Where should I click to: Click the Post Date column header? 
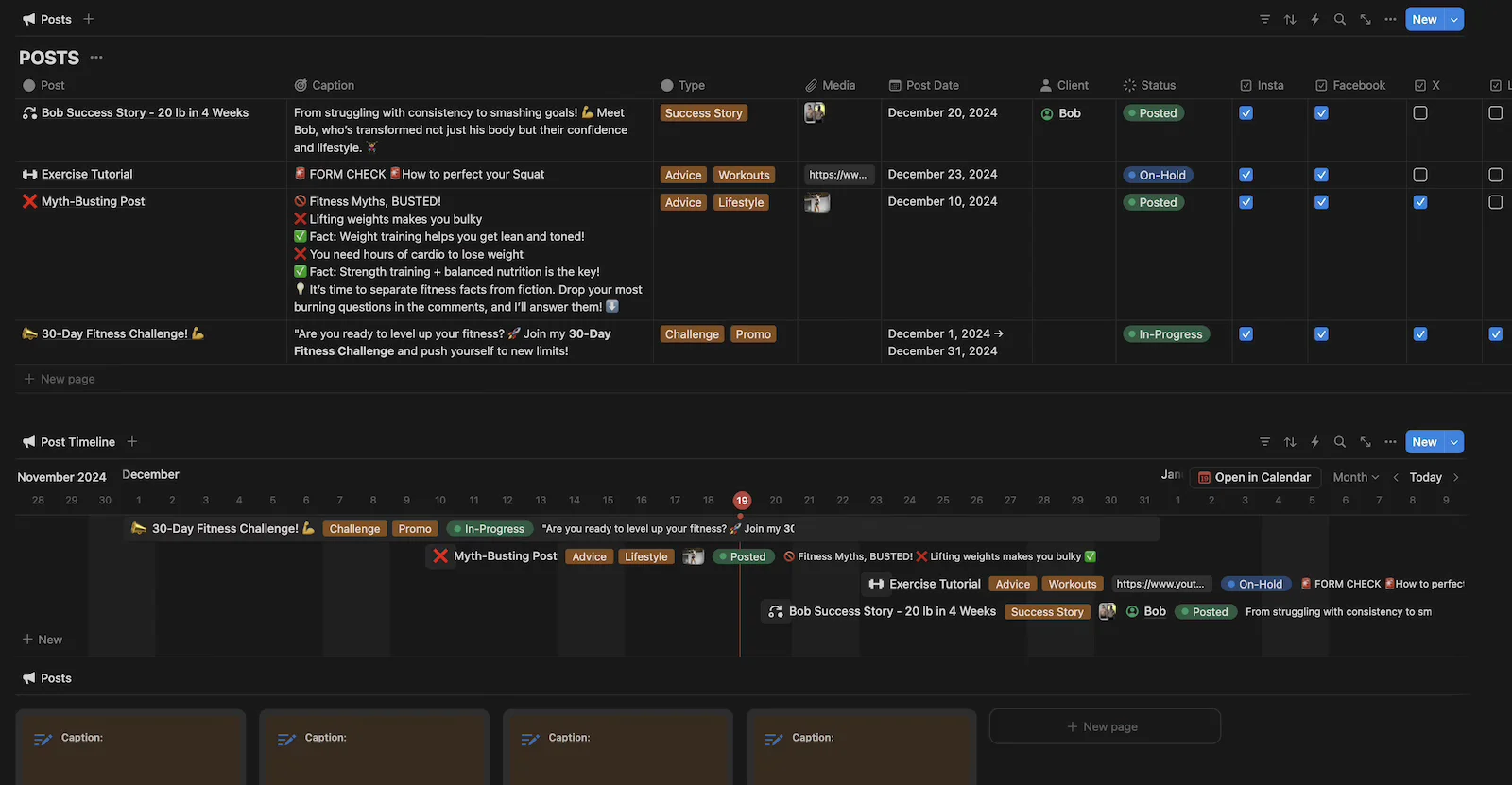pos(923,85)
